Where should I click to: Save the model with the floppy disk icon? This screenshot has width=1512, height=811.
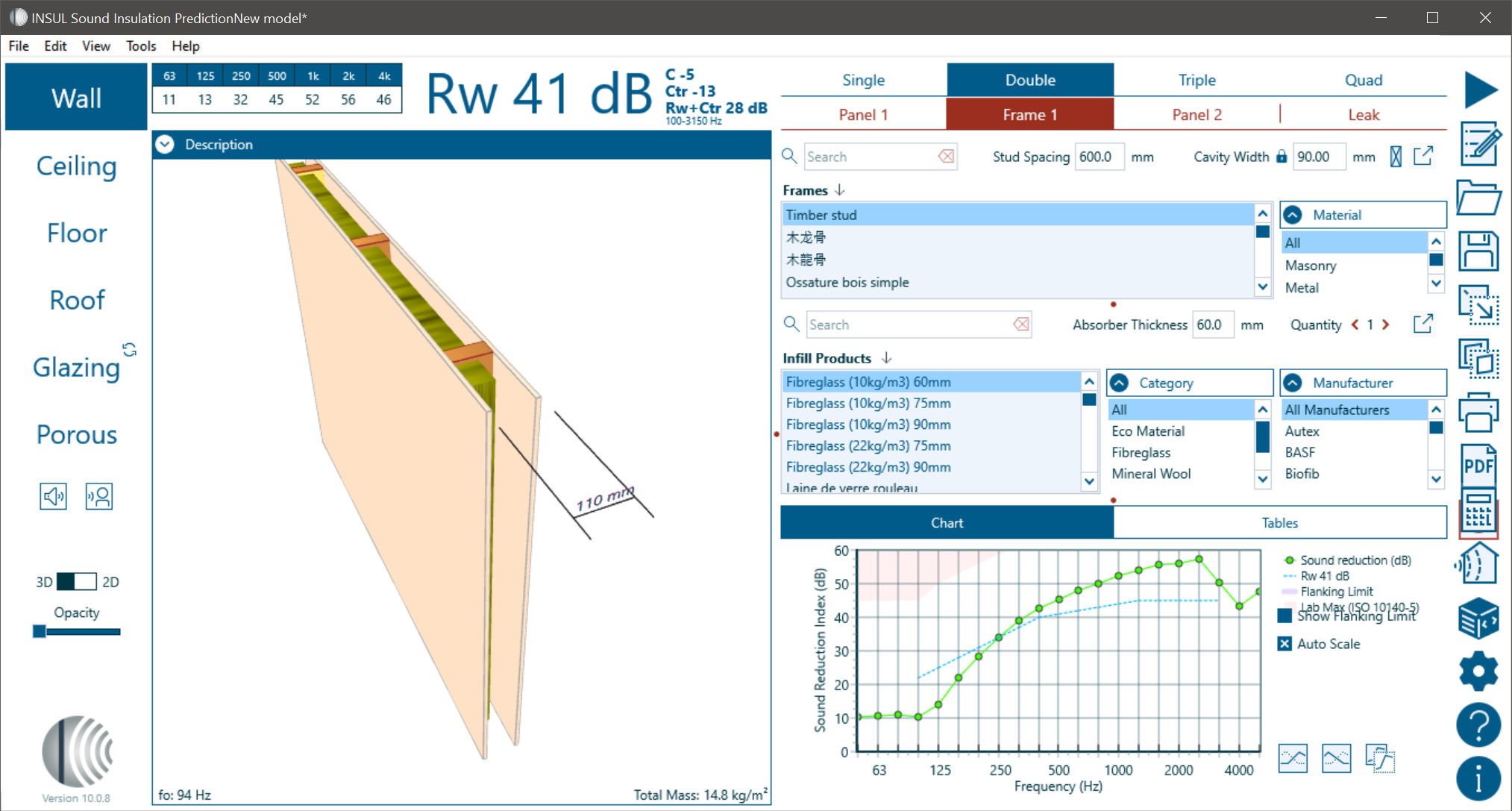click(x=1478, y=251)
